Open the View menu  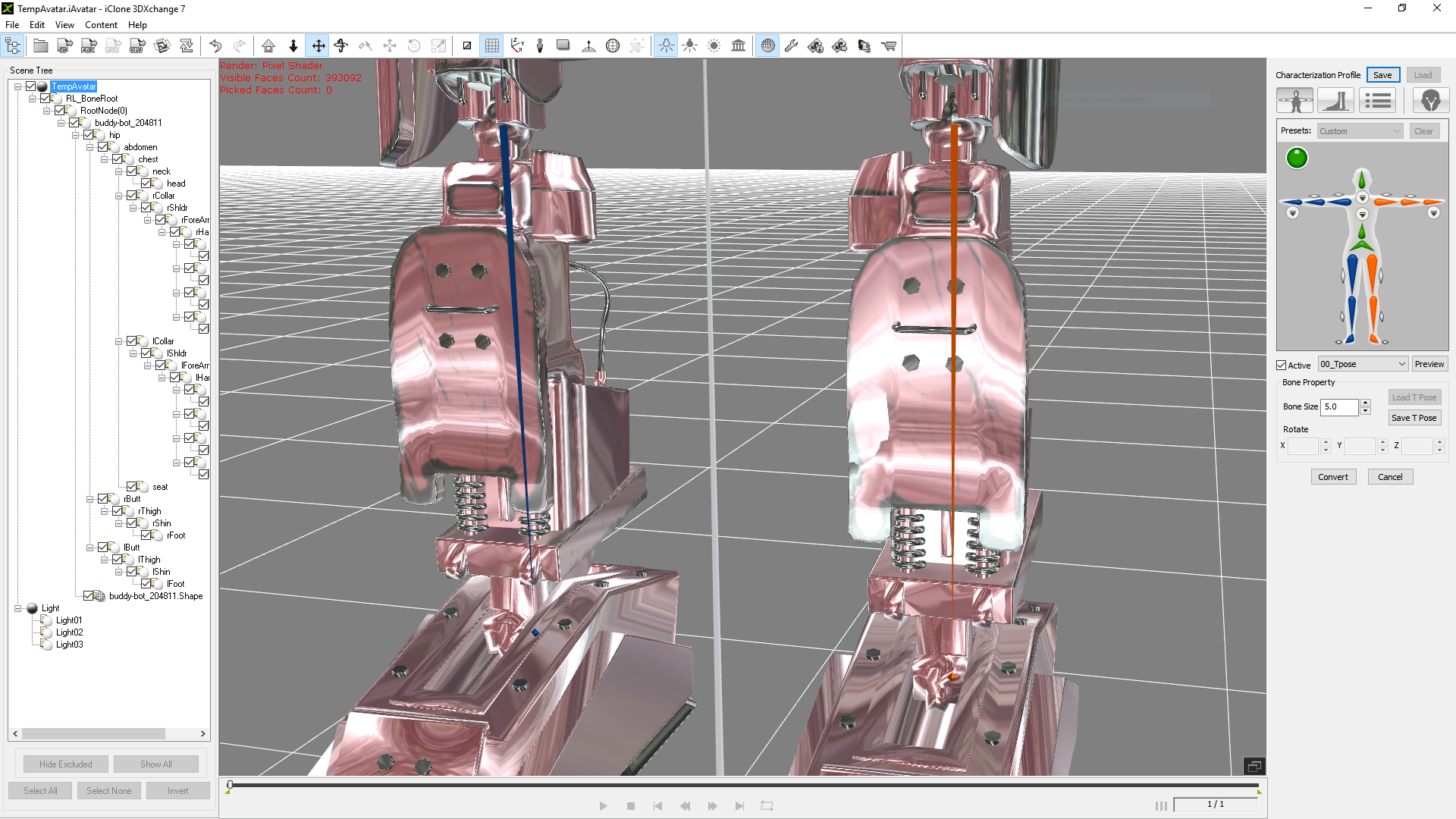click(64, 25)
